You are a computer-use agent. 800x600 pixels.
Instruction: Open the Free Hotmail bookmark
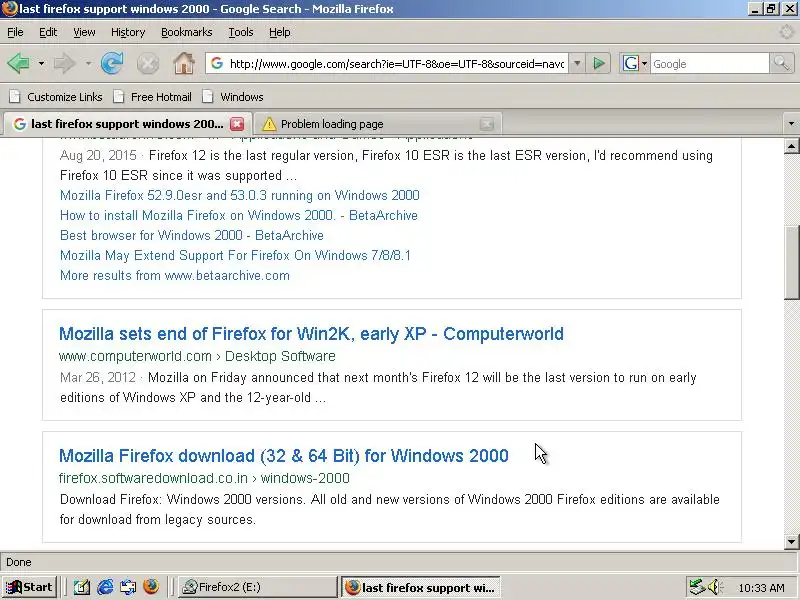point(153,97)
